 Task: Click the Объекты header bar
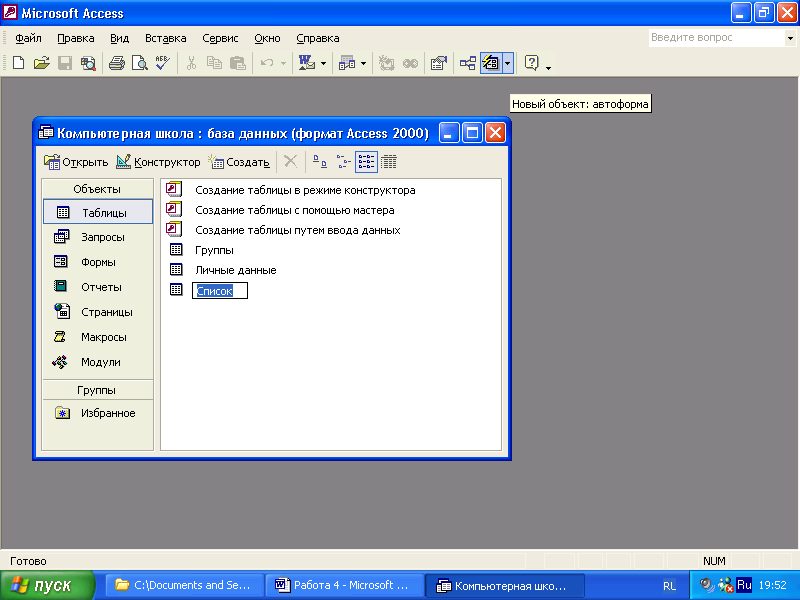pos(97,189)
